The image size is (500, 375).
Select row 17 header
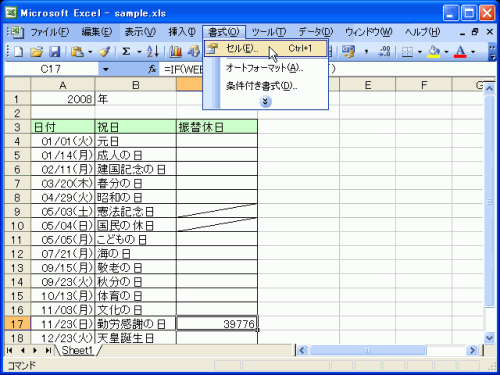(17, 324)
